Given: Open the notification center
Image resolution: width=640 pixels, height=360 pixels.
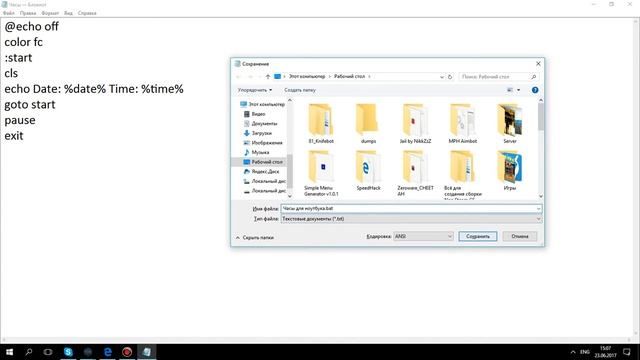Looking at the screenshot, I should (x=627, y=352).
